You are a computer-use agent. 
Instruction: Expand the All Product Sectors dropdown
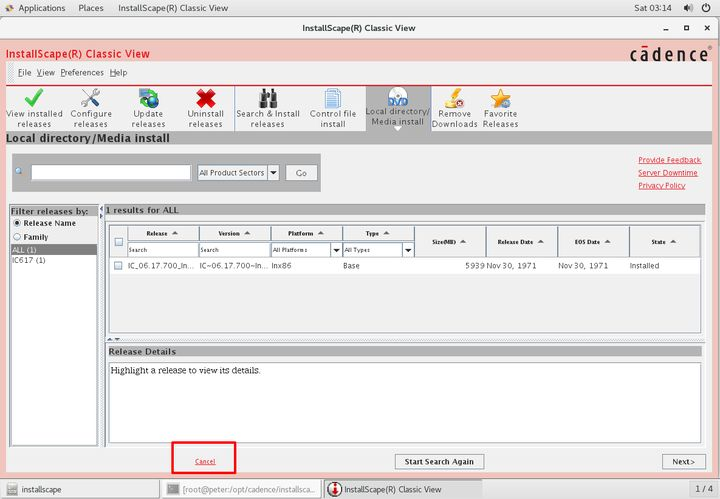(x=273, y=173)
